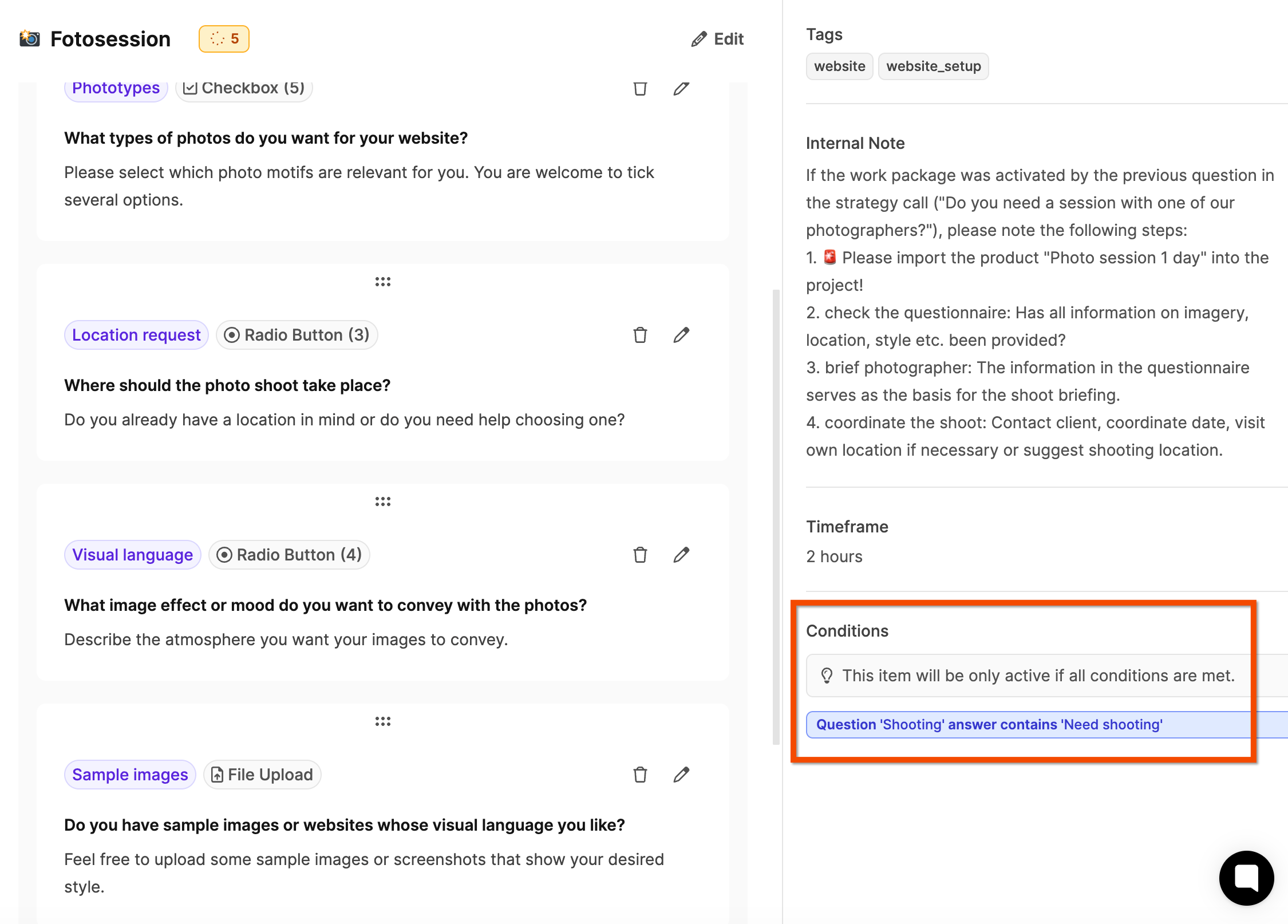Screen dimensions: 1288x924
Task: Delete the Location request question
Action: [640, 335]
